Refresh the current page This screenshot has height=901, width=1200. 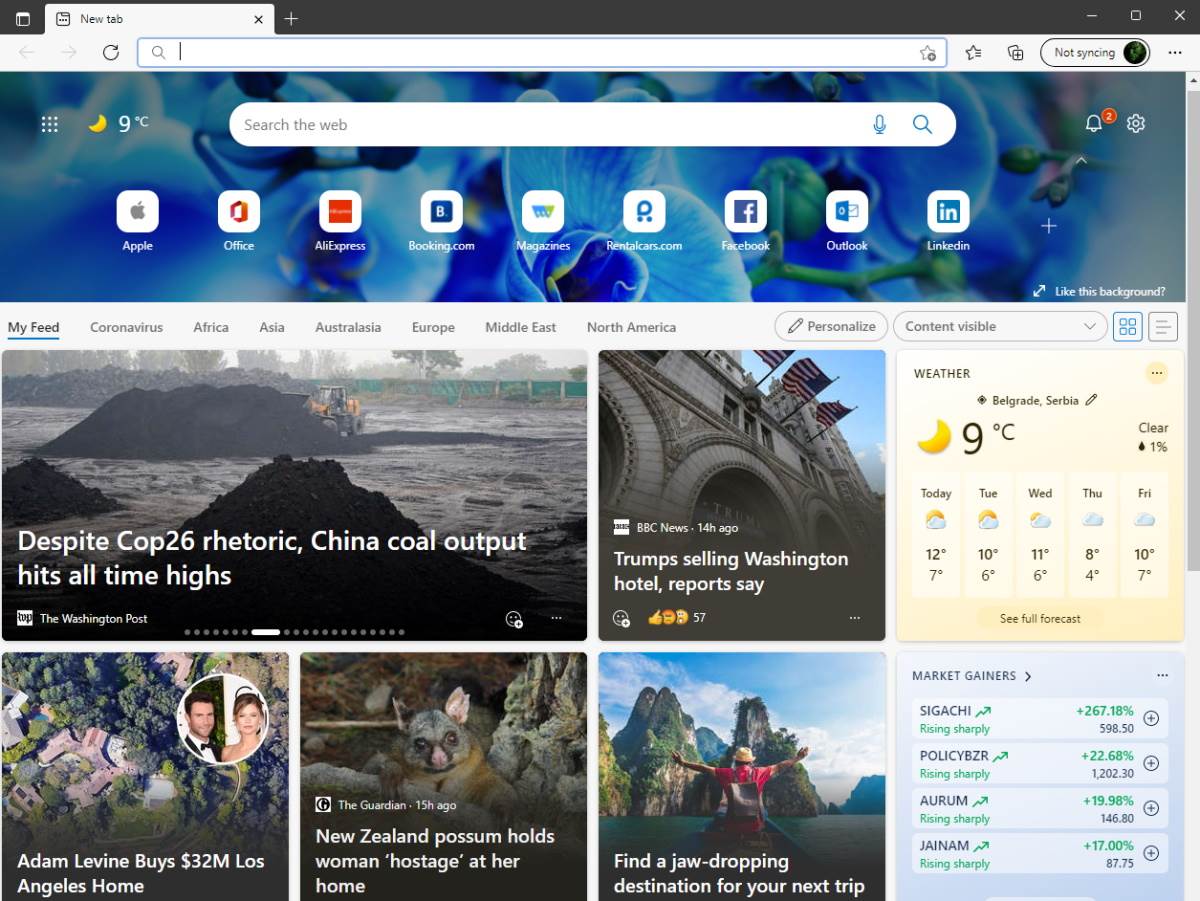tap(111, 52)
